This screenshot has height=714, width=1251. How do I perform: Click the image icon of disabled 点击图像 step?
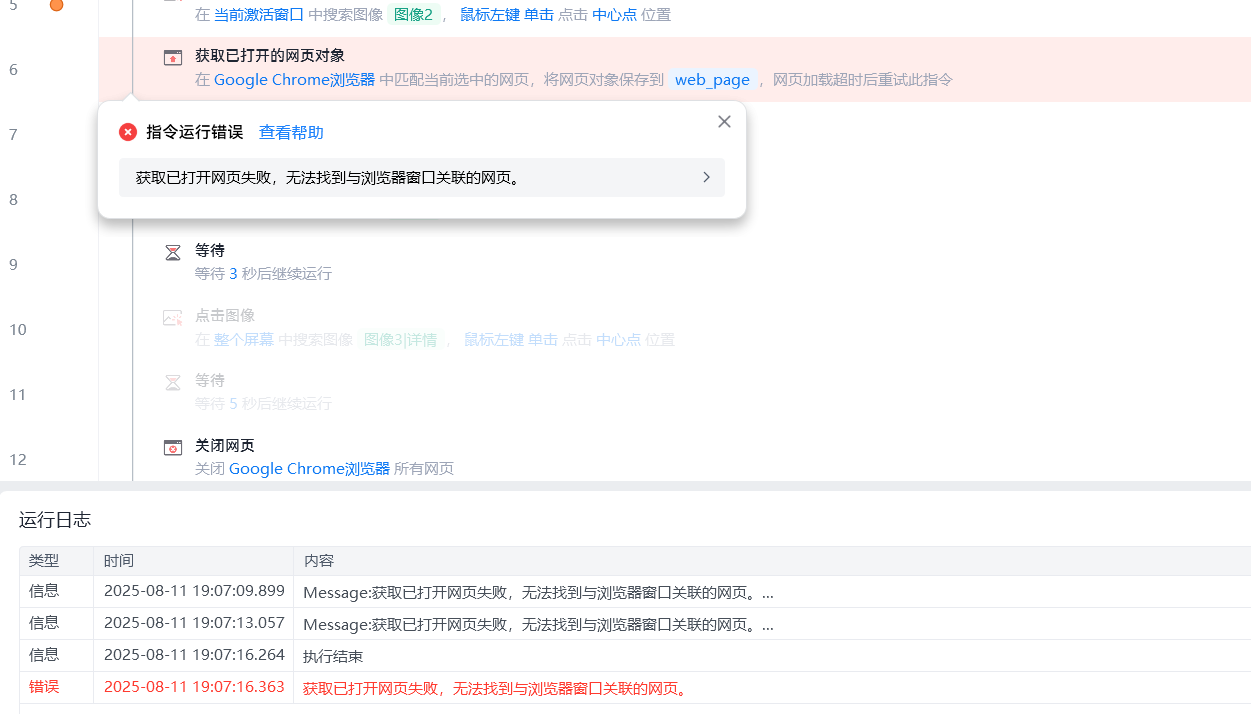pos(173,318)
